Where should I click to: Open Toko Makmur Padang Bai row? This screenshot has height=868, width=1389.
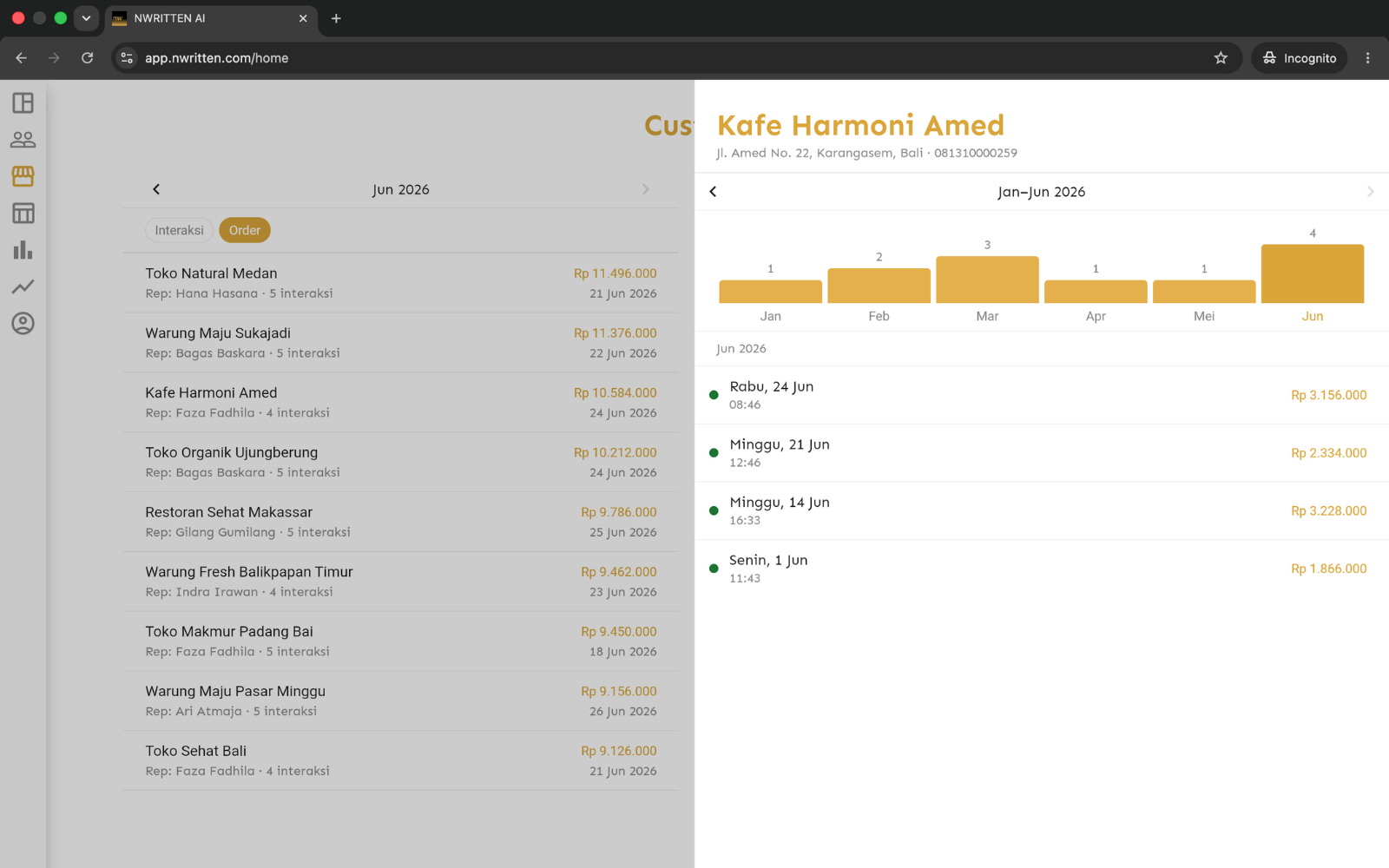pyautogui.click(x=401, y=641)
